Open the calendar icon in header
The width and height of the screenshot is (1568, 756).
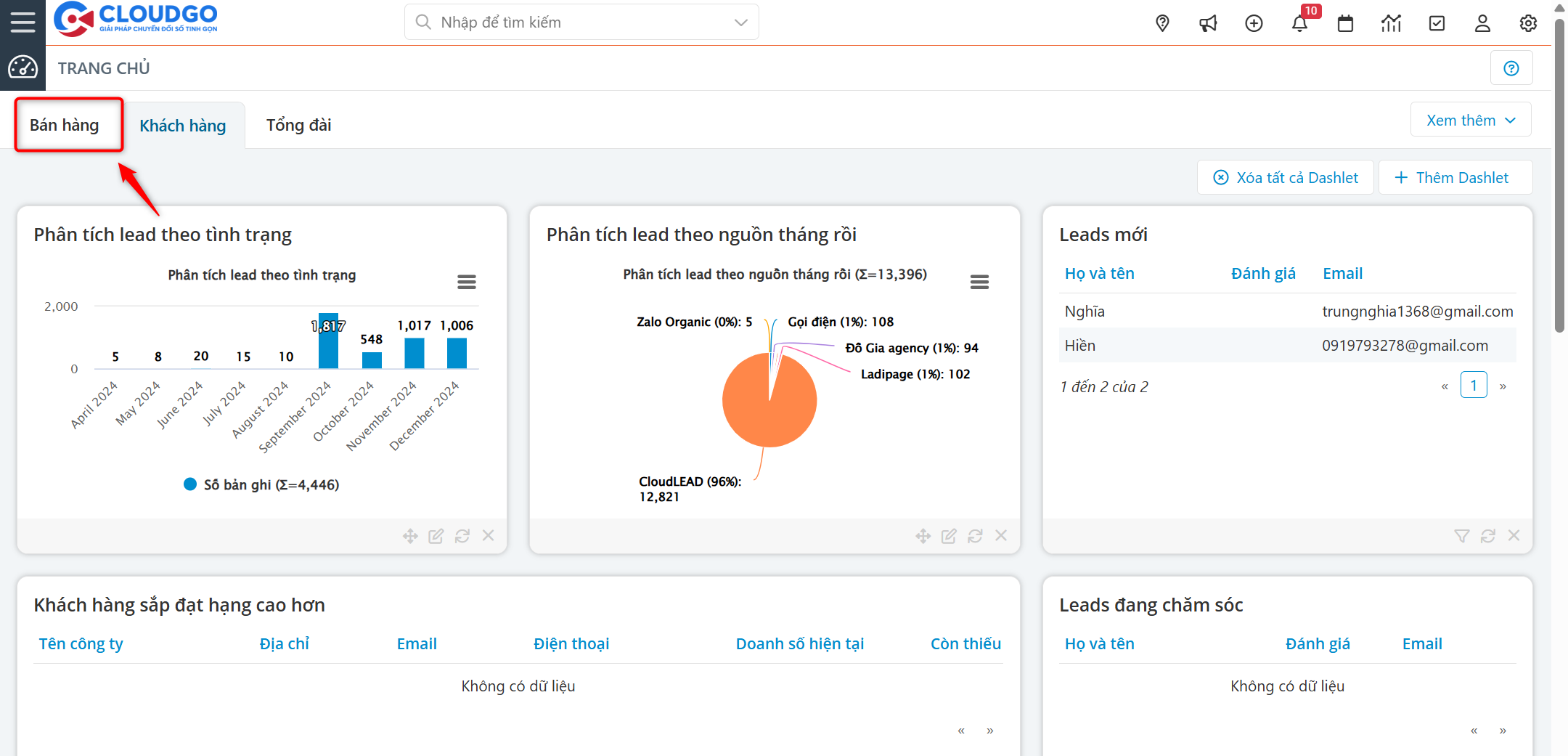(1345, 23)
